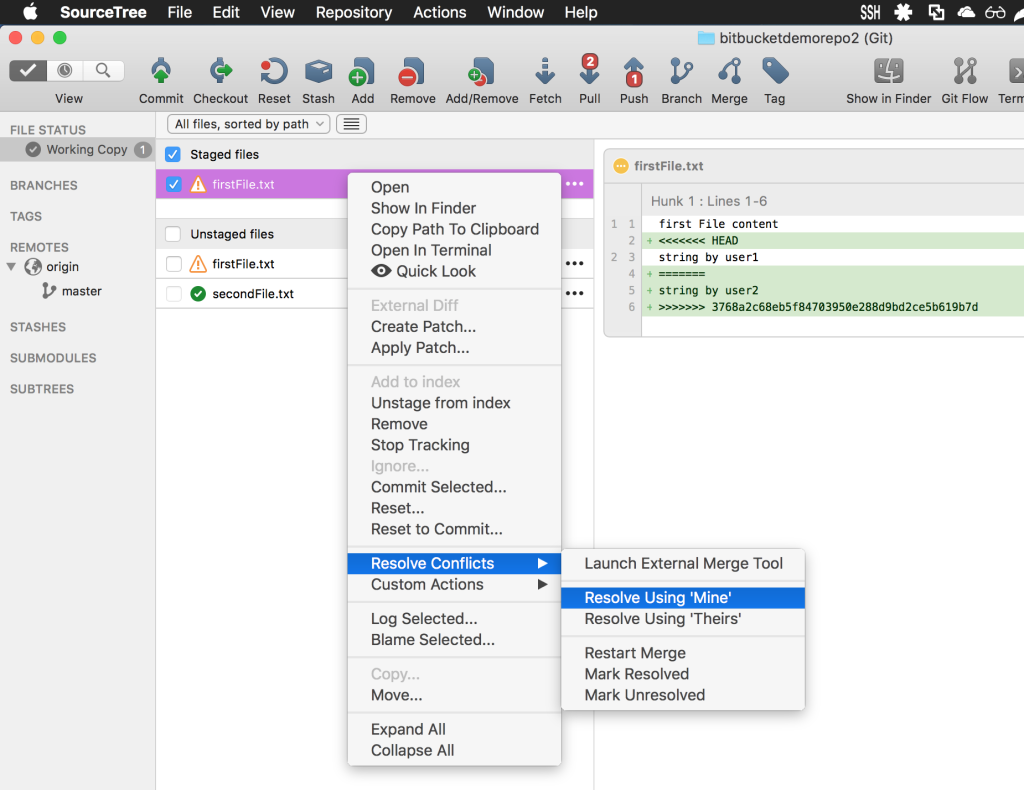
Task: Collapse the origin remote in the sidebar
Action: point(12,267)
